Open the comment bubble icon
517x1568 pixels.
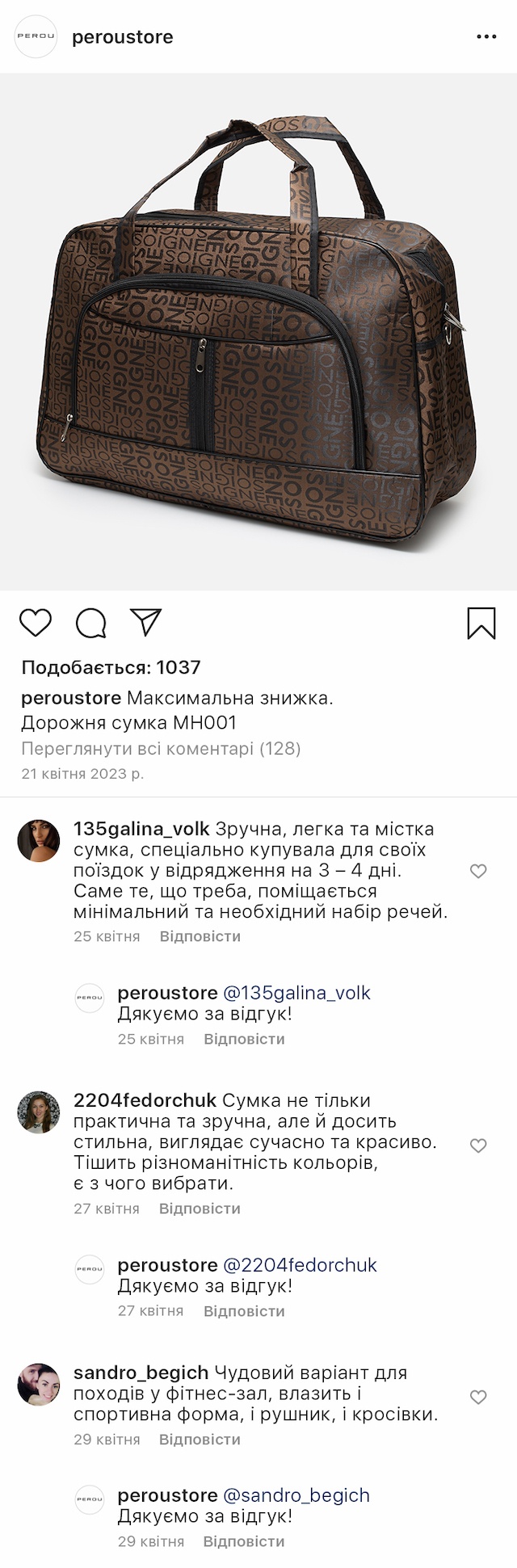click(x=91, y=623)
